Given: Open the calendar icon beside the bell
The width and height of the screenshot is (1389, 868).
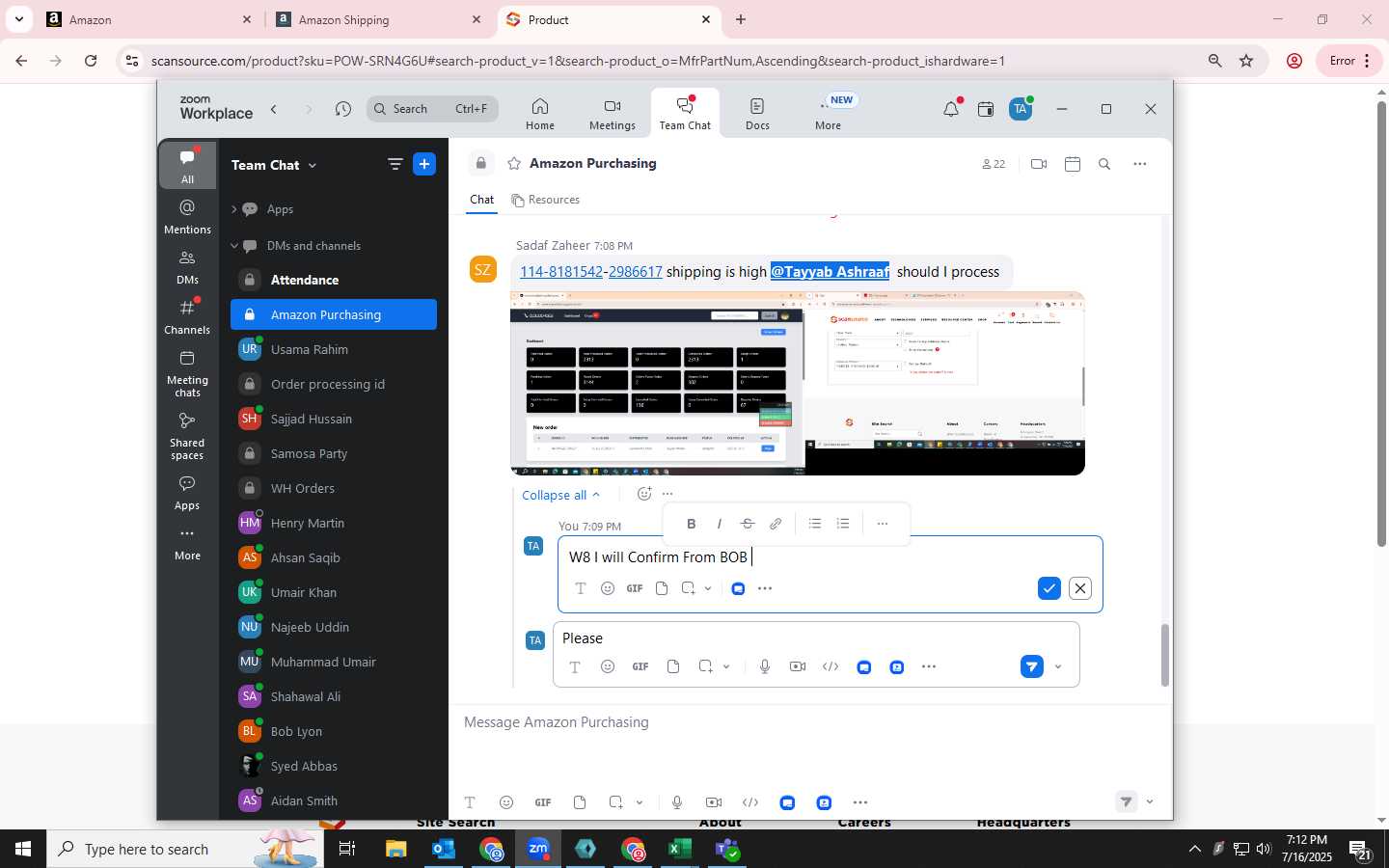Looking at the screenshot, I should point(986,109).
